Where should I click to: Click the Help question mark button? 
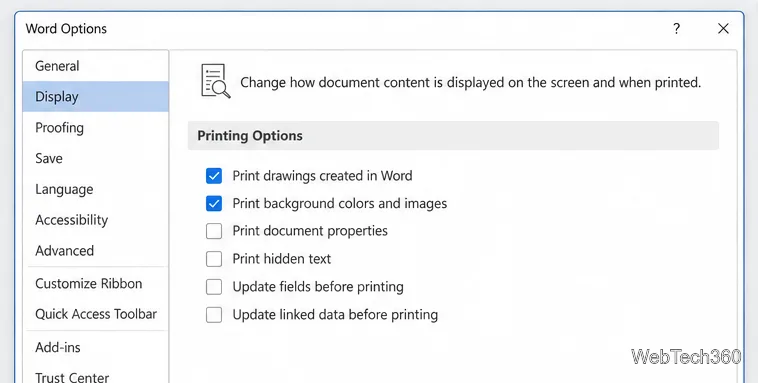pos(677,29)
